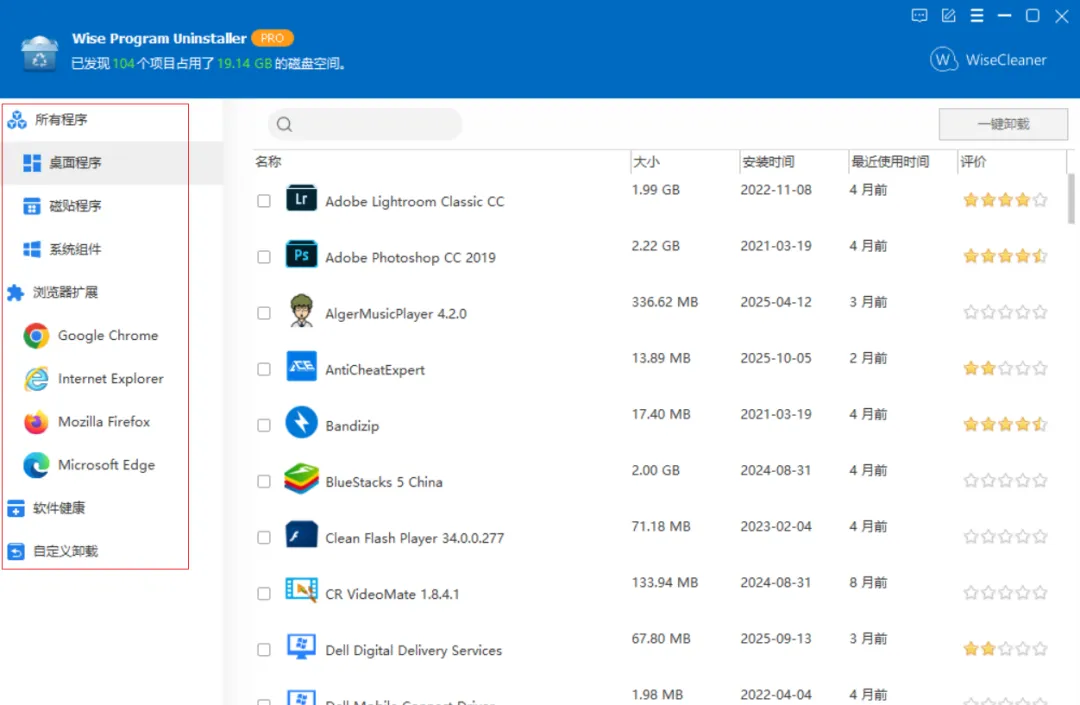Sort by 最近使用时间 column header
The height and width of the screenshot is (705, 1080).
[890, 162]
